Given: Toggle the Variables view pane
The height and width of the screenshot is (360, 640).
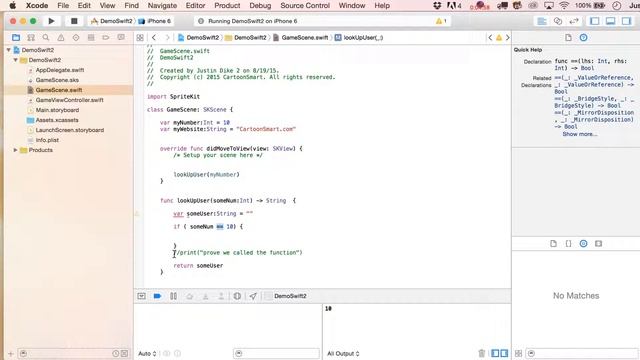Looking at the screenshot, I should click(x=495, y=353).
